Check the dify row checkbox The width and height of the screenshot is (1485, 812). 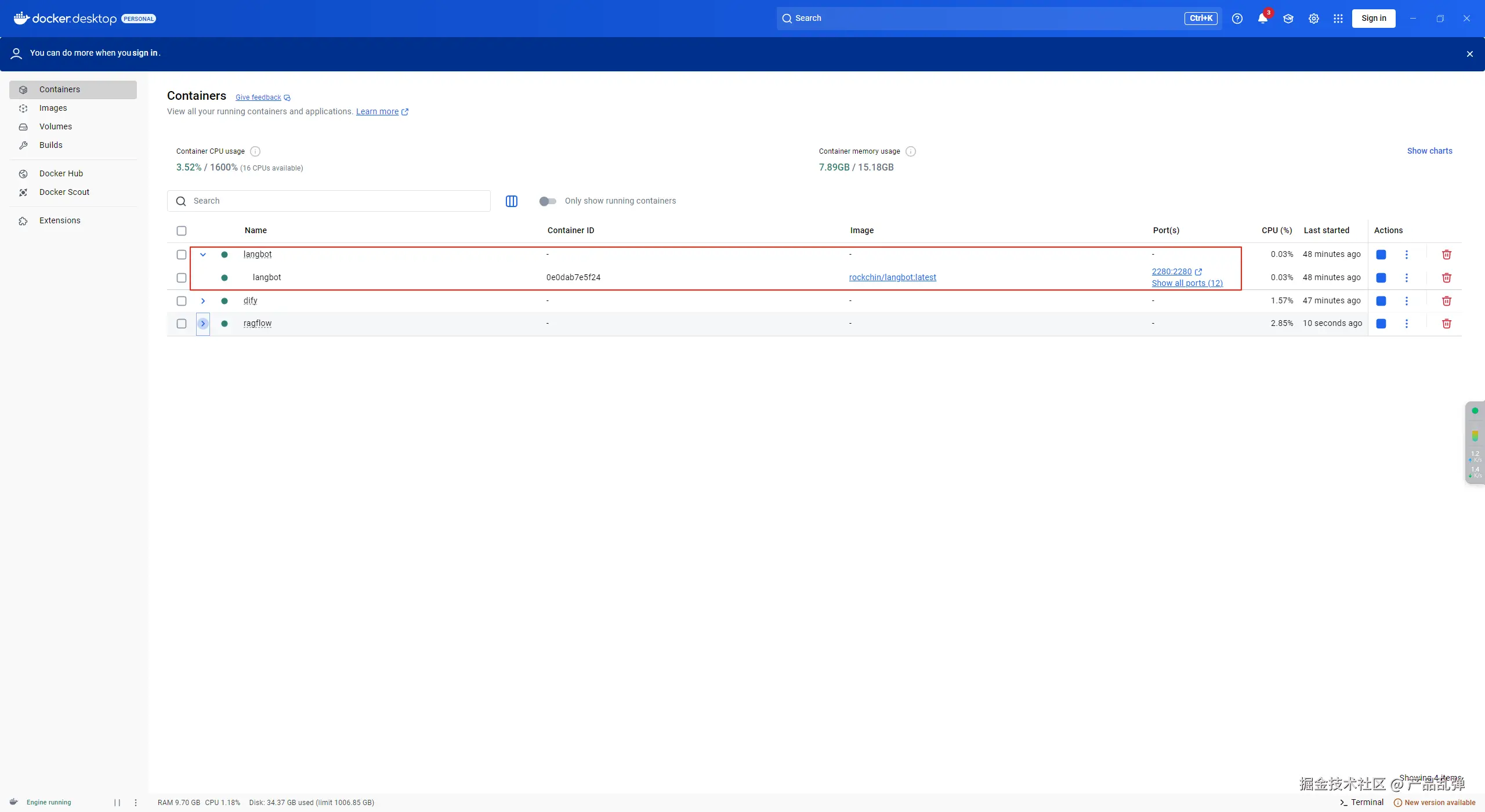coord(182,301)
